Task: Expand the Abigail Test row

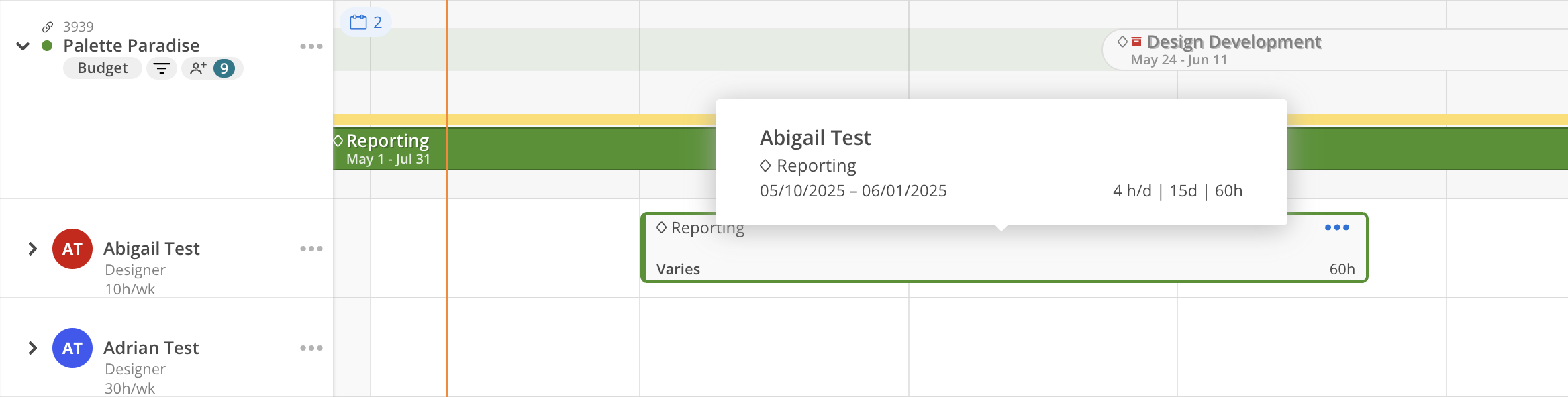Action: [x=32, y=249]
